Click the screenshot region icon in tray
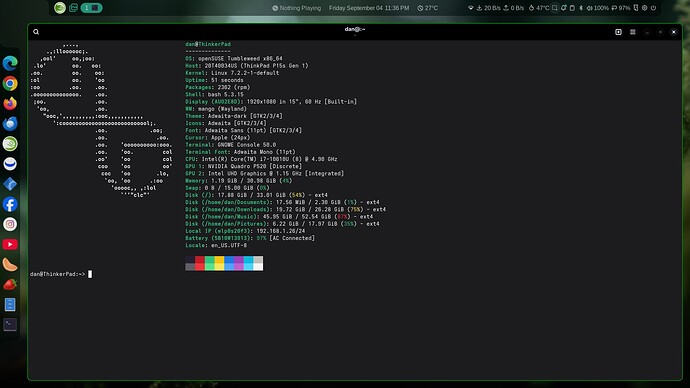The height and width of the screenshot is (388, 690). point(554,8)
